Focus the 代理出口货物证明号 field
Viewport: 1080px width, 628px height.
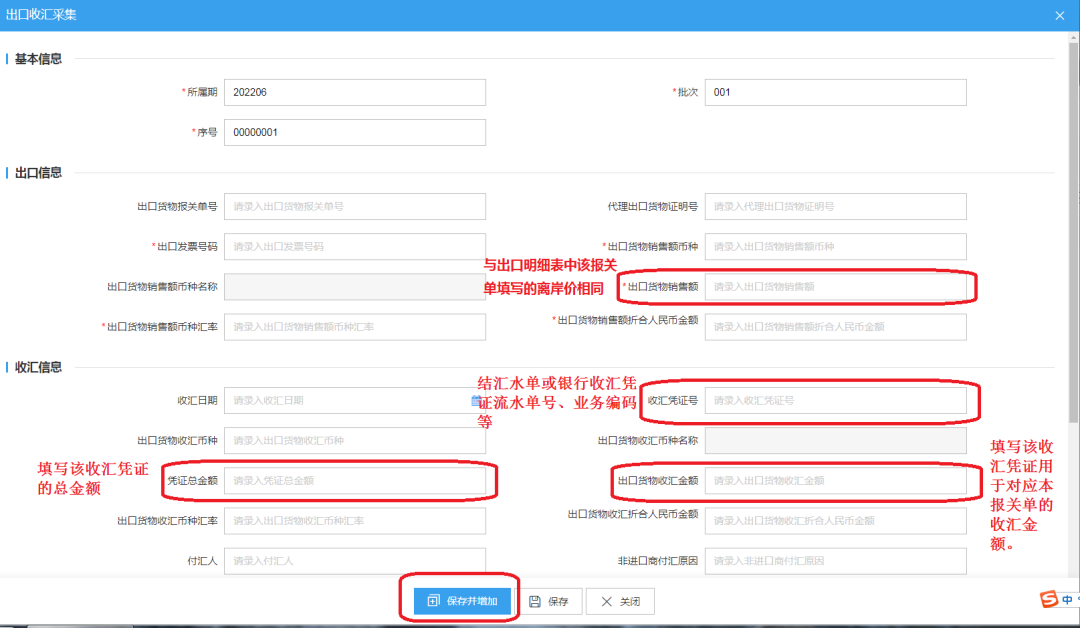(835, 206)
